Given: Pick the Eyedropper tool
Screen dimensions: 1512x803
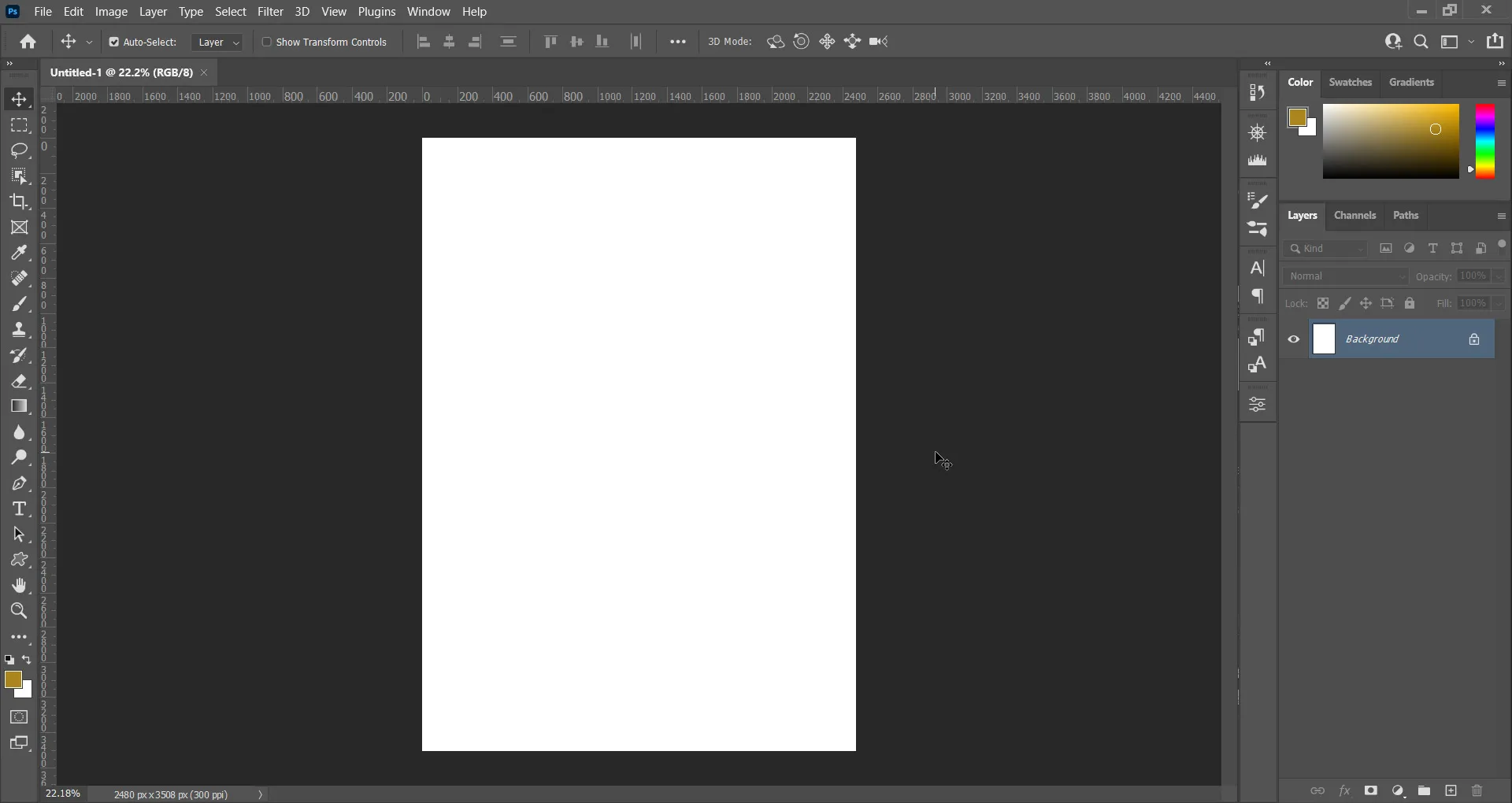Looking at the screenshot, I should tap(19, 253).
